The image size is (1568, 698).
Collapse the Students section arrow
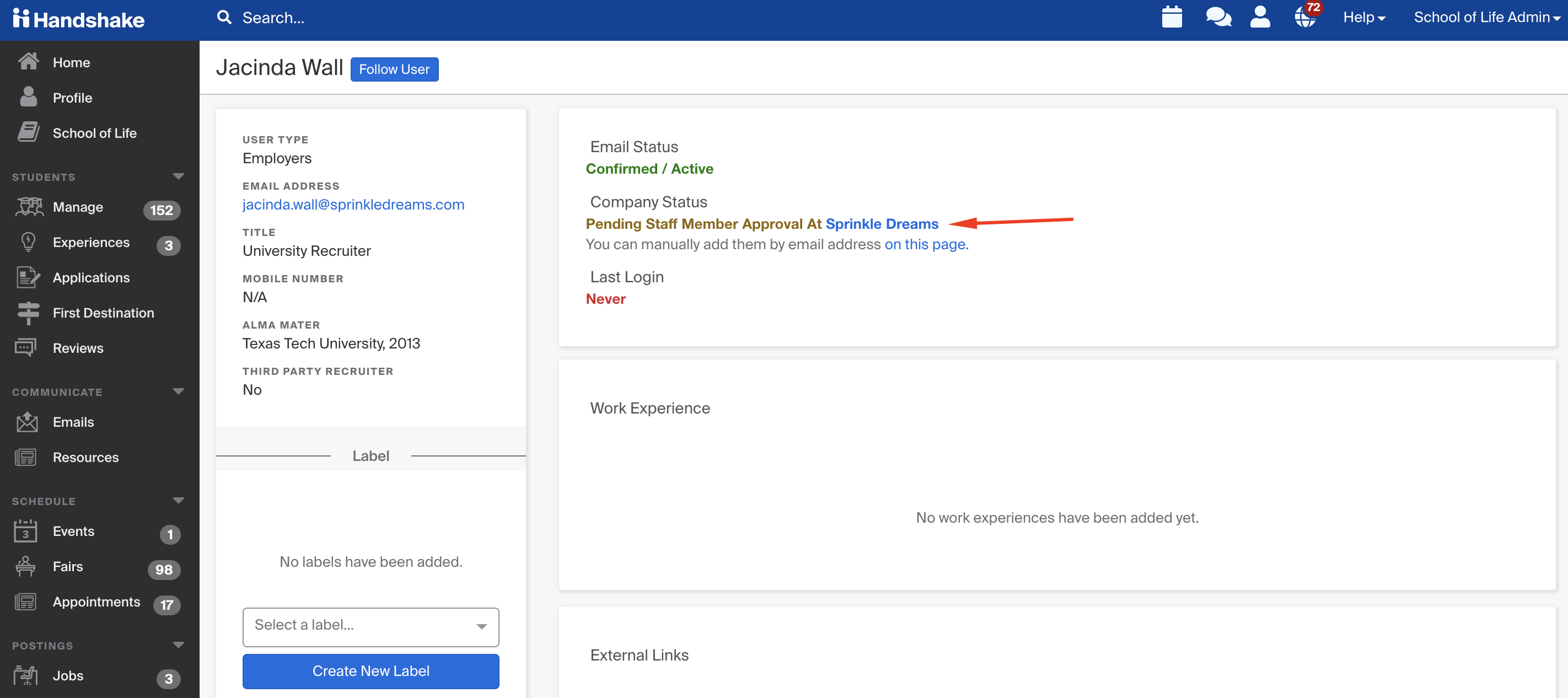pos(178,176)
